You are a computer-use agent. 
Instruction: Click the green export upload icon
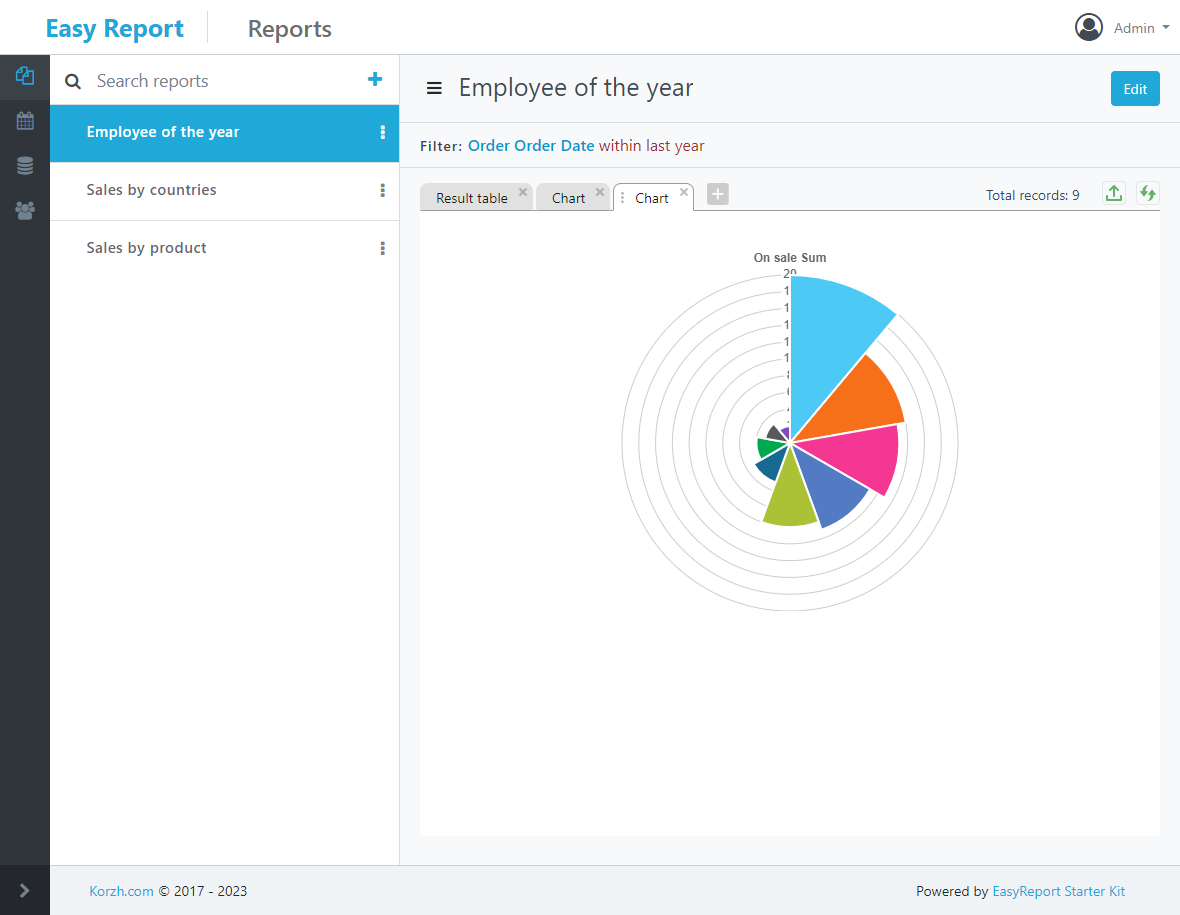click(x=1113, y=194)
